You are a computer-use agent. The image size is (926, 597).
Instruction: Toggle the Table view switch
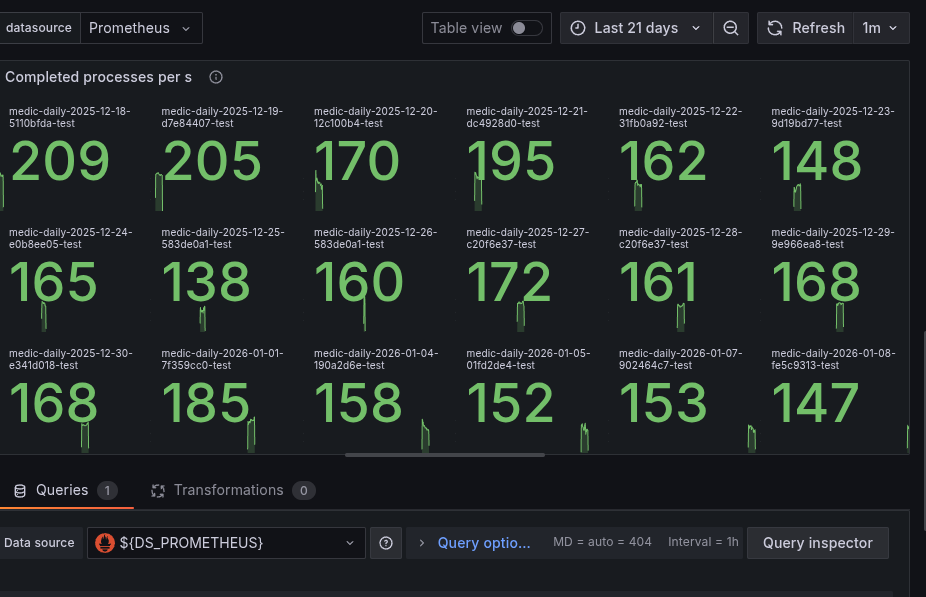527,28
